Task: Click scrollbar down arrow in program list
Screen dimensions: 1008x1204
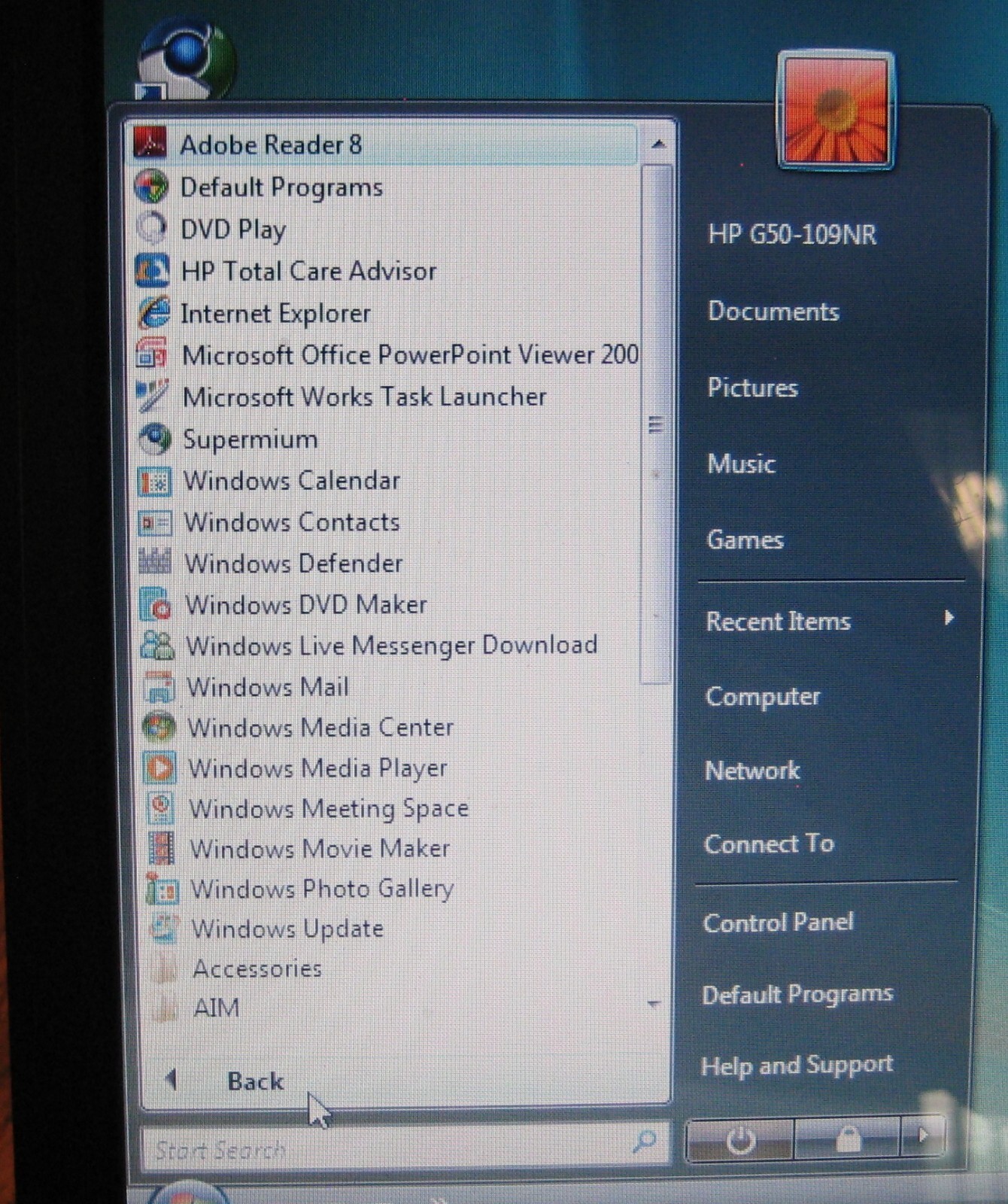Action: tap(654, 1004)
